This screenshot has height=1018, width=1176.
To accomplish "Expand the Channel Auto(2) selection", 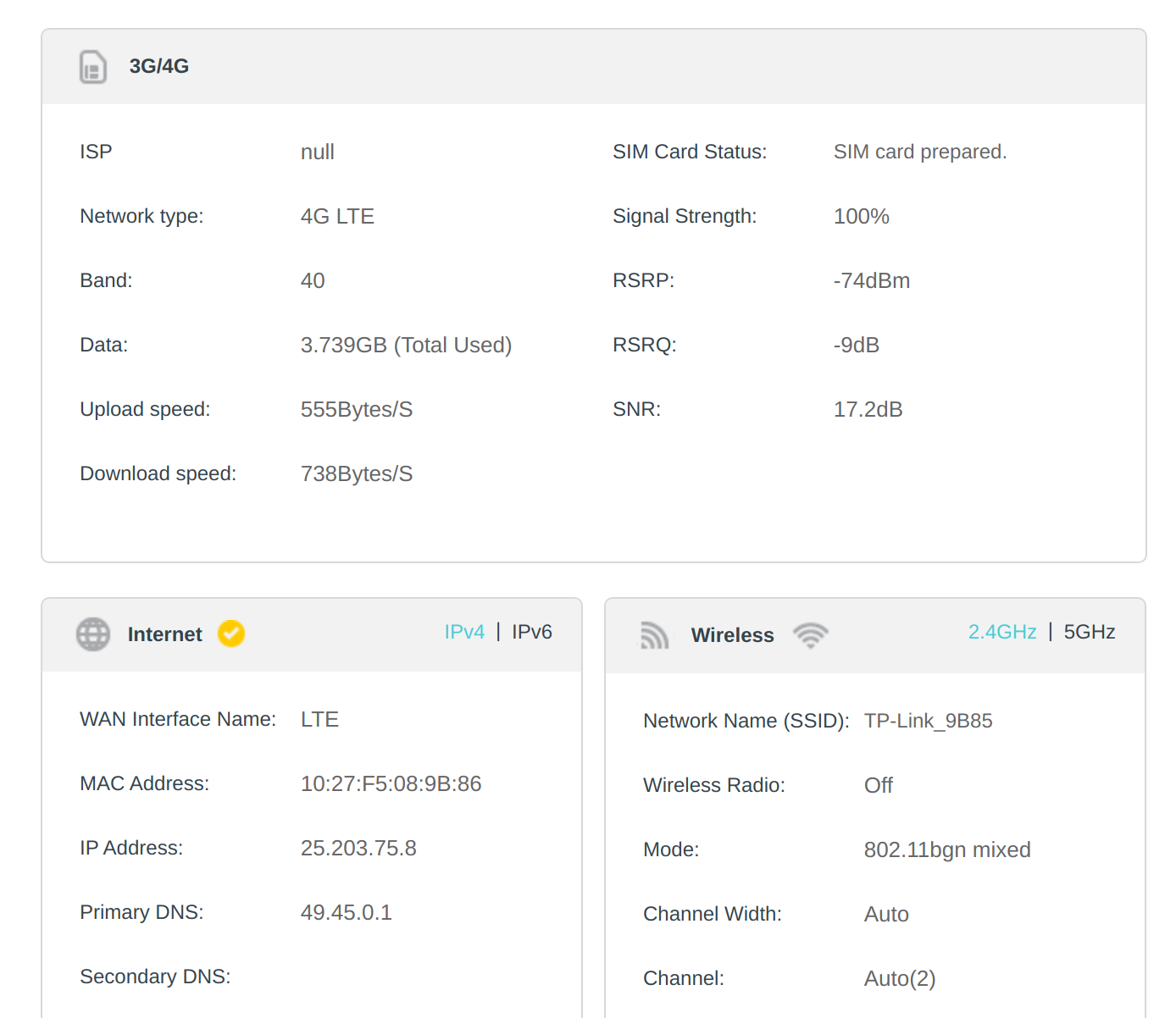I will [x=900, y=978].
